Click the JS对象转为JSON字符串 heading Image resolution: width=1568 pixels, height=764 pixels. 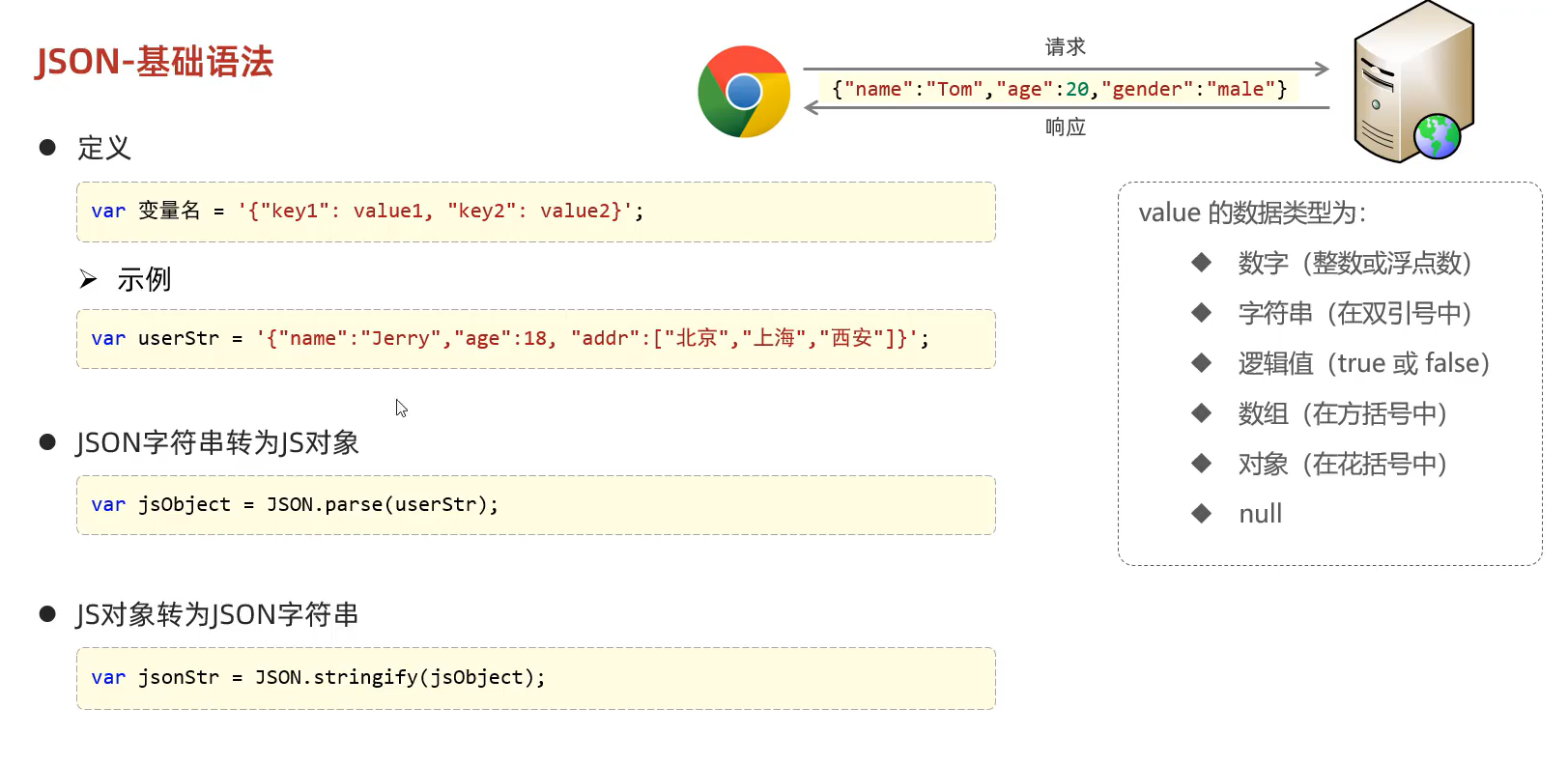point(217,614)
